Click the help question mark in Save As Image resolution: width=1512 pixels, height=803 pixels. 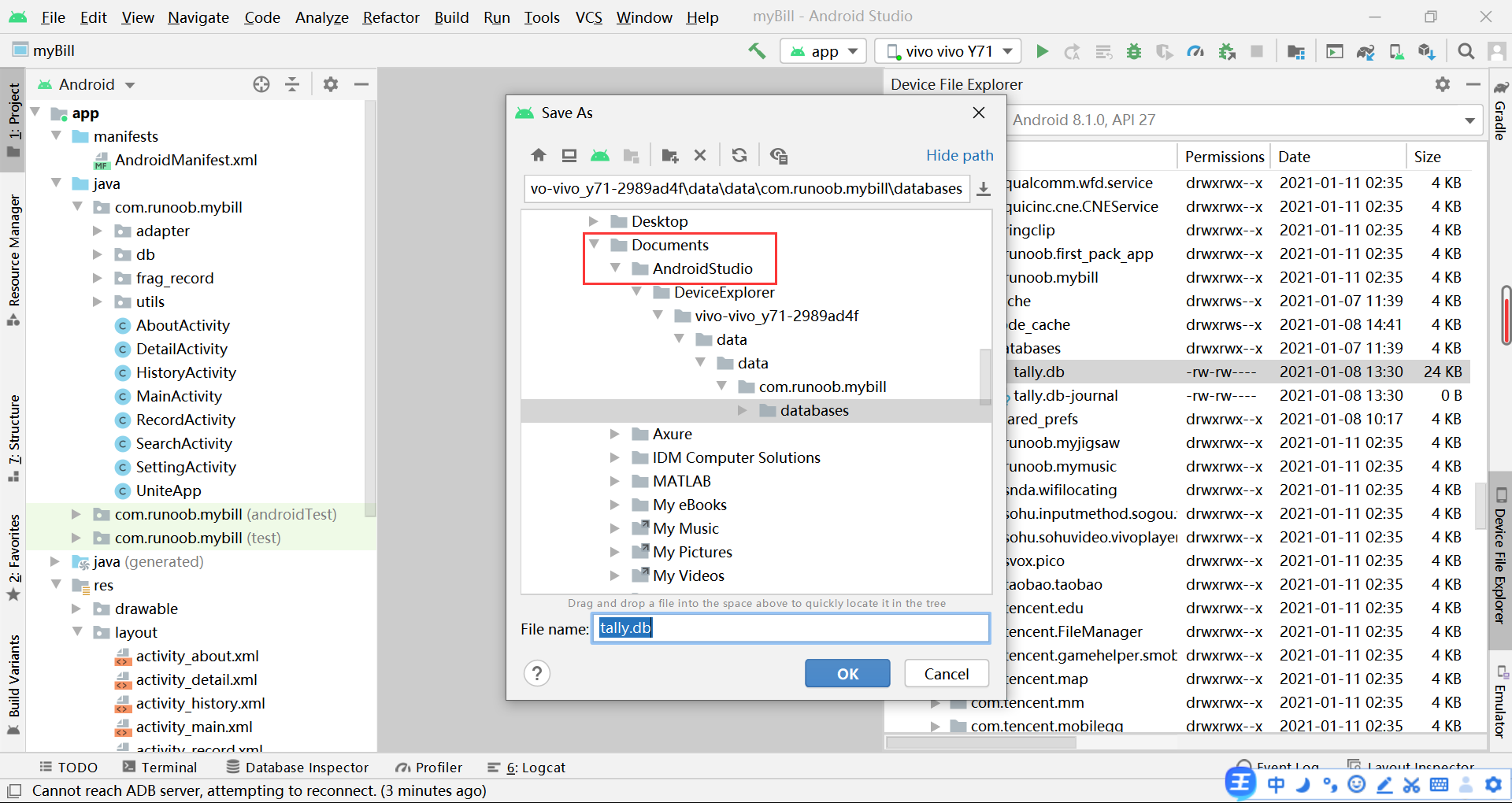coord(537,674)
